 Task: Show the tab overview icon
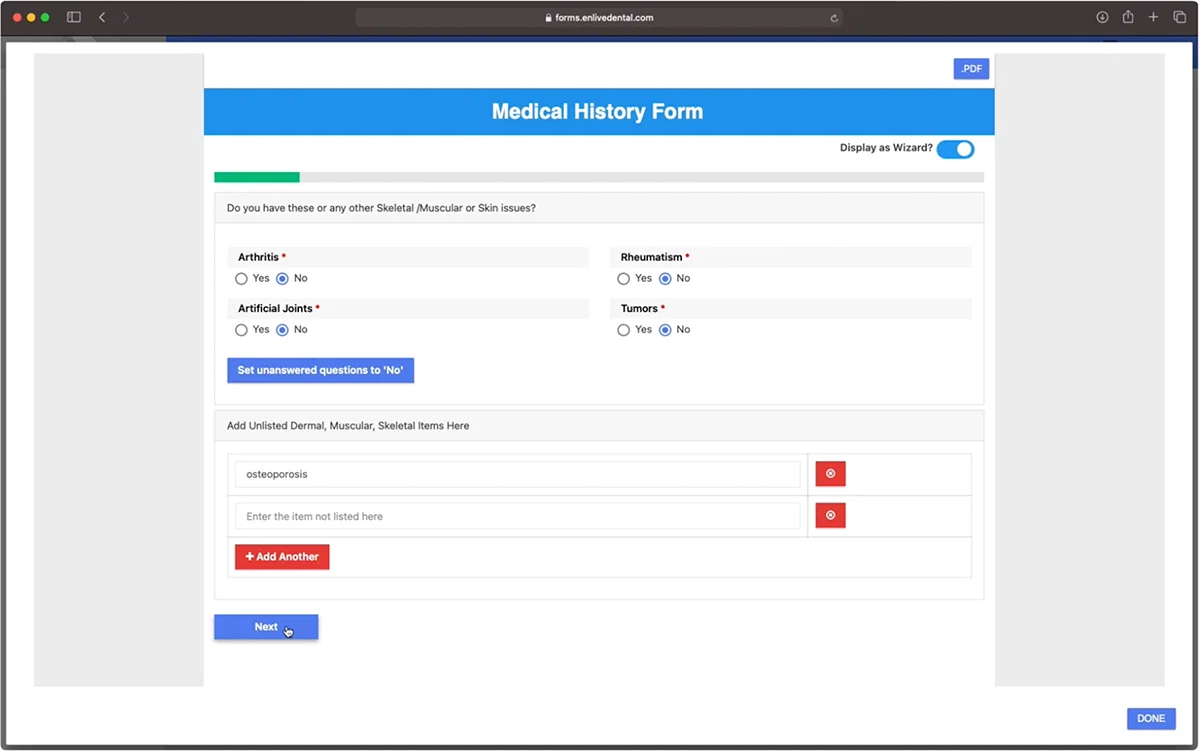(x=1179, y=18)
